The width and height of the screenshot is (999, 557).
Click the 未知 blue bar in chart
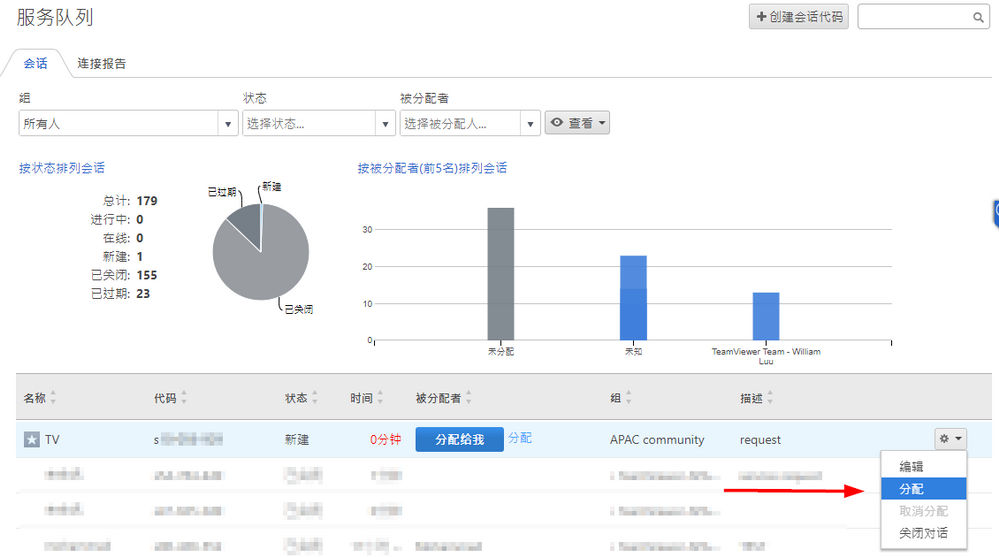point(633,298)
